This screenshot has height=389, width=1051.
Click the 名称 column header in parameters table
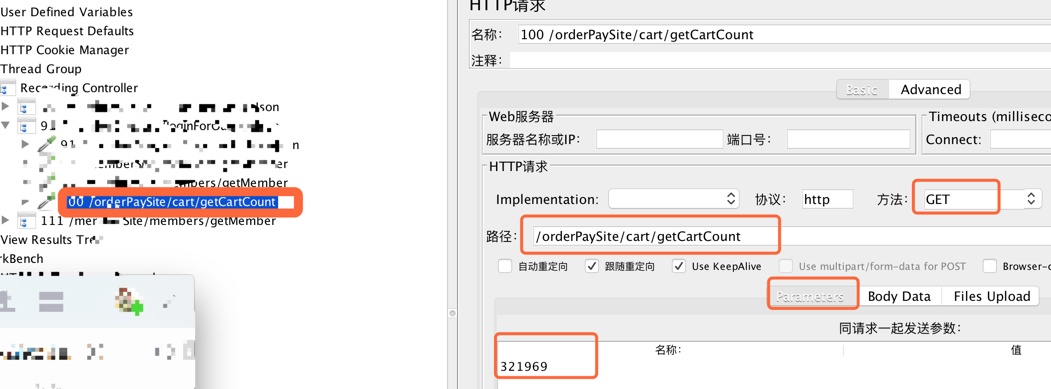pos(668,349)
